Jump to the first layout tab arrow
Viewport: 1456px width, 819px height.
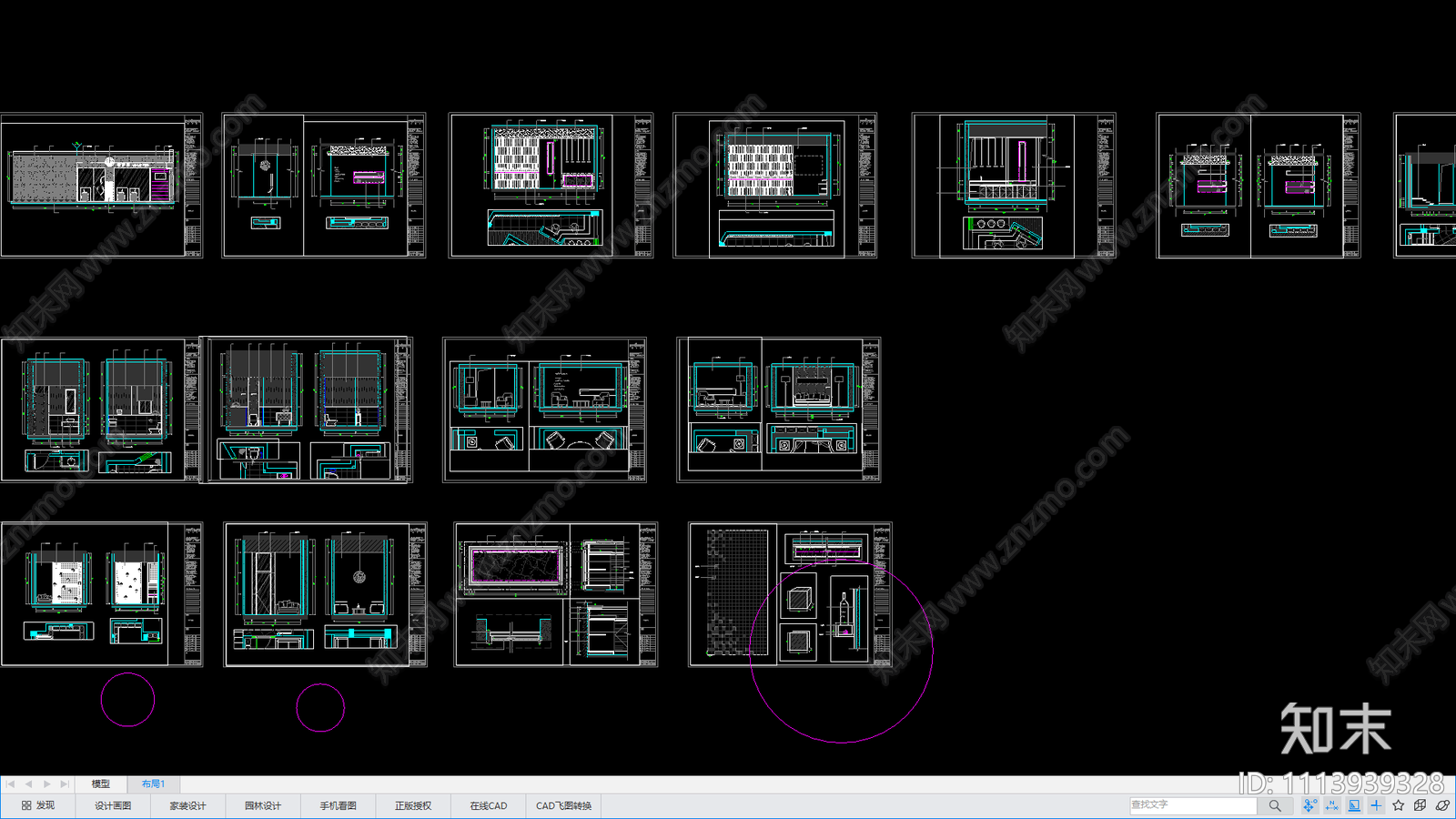click(10, 784)
